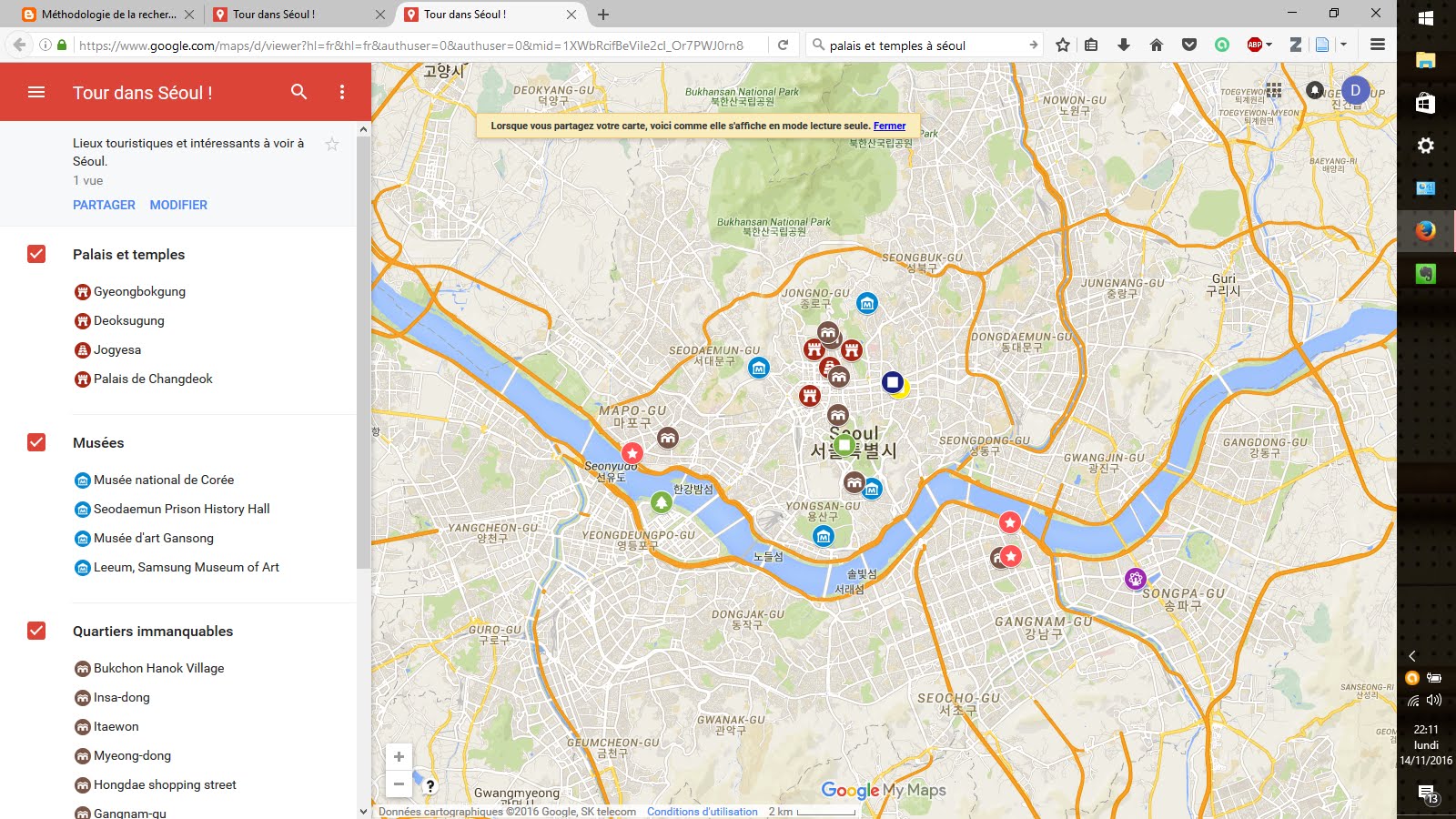Screen dimensions: 1456x819
Task: Reload the page with refresh button
Action: coord(783,45)
